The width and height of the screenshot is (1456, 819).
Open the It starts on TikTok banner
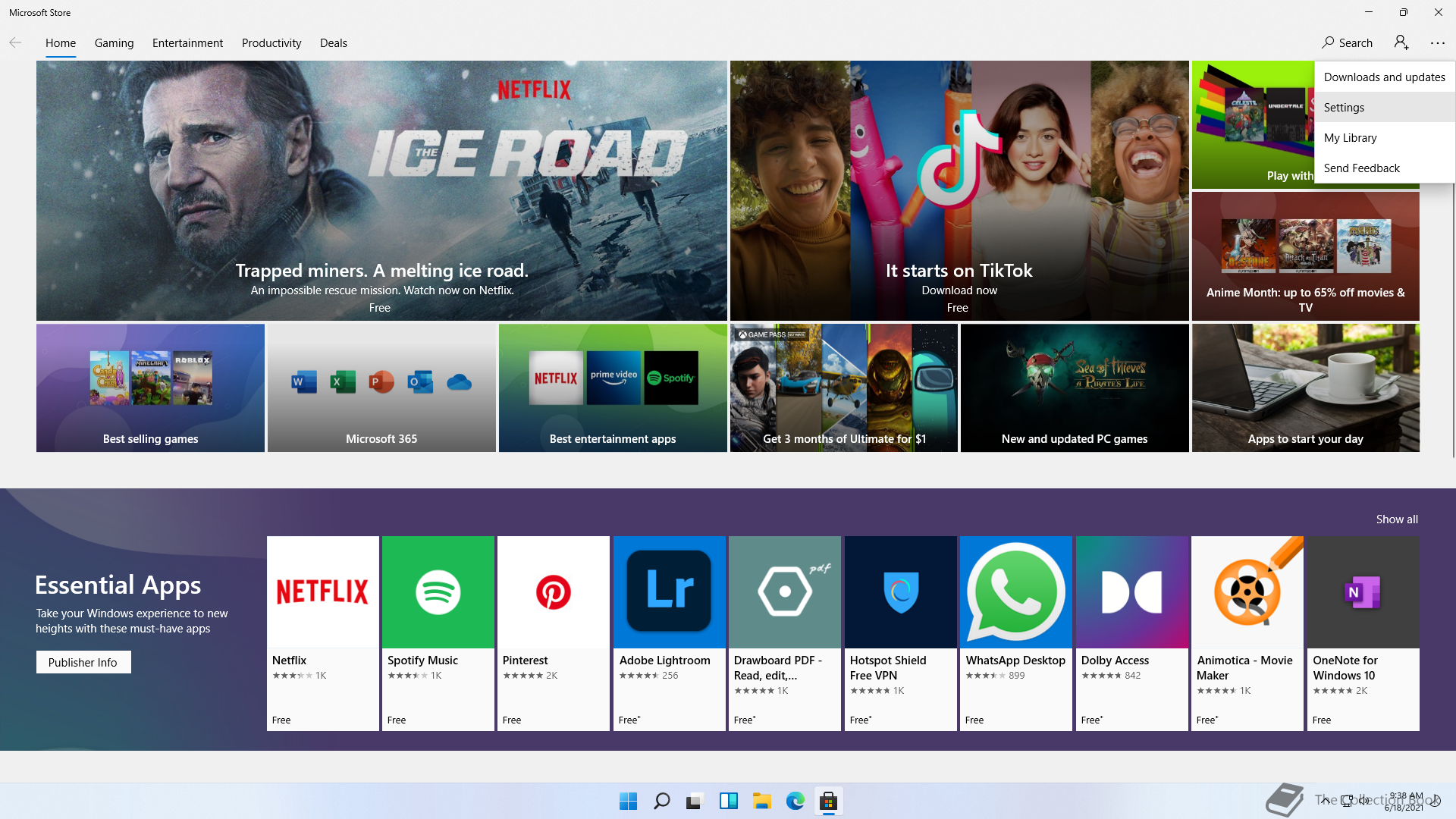[x=959, y=190]
